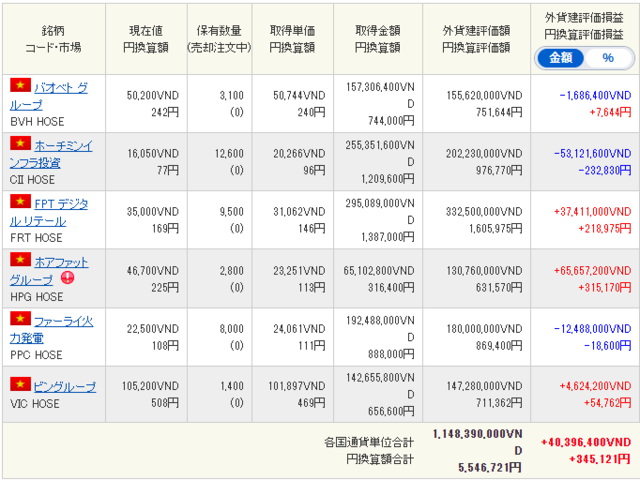This screenshot has width=640, height=480.
Task: Open the バオベト グループ stock link
Action: click(x=49, y=96)
